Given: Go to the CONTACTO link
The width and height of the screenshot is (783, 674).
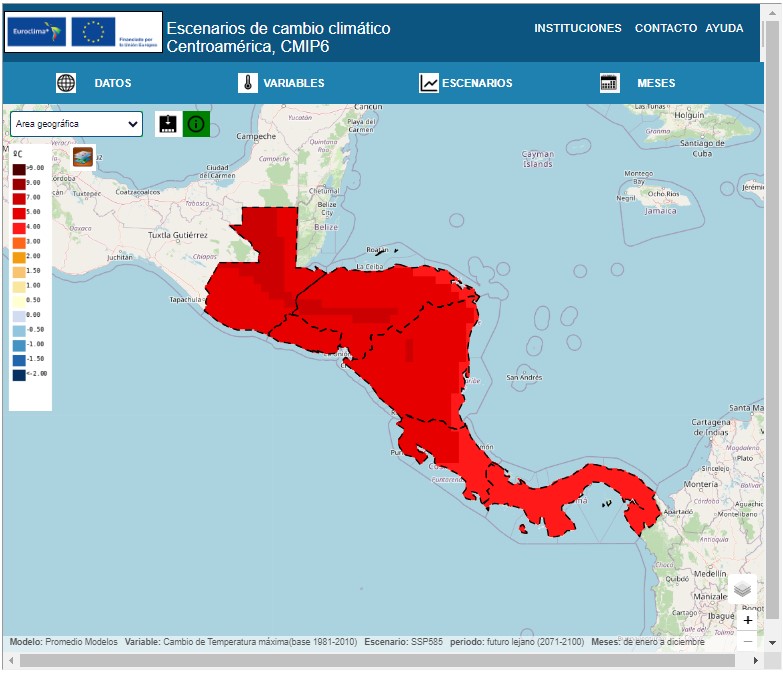Looking at the screenshot, I should coord(666,29).
